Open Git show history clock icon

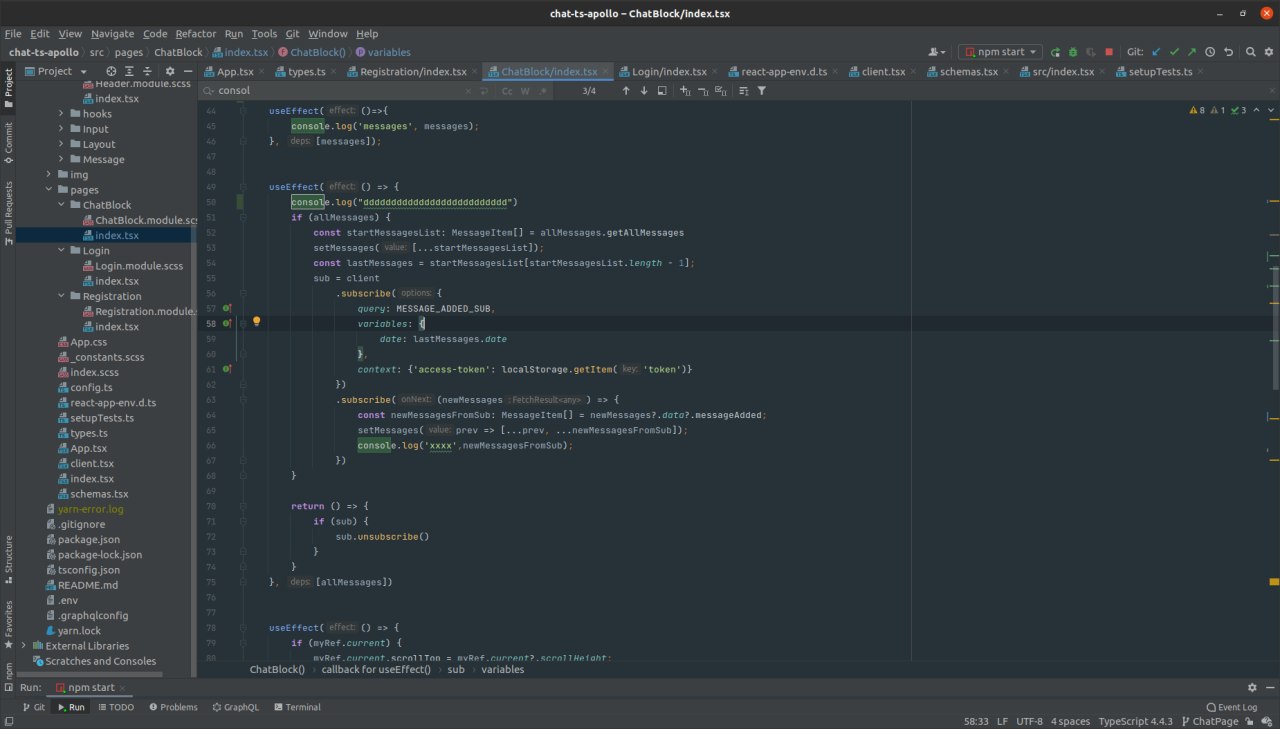1210,52
